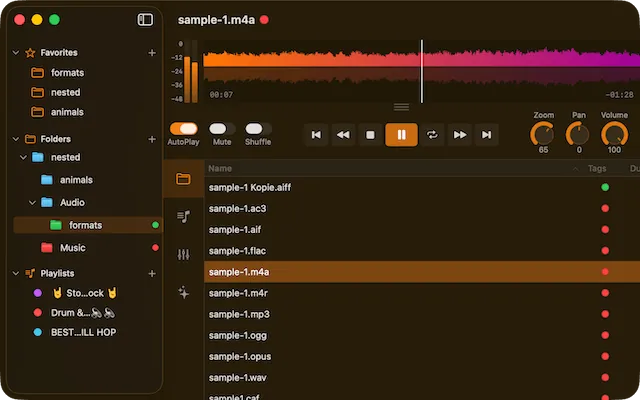Collapse the nested folder tree
This screenshot has height=400, width=640.
point(24,158)
